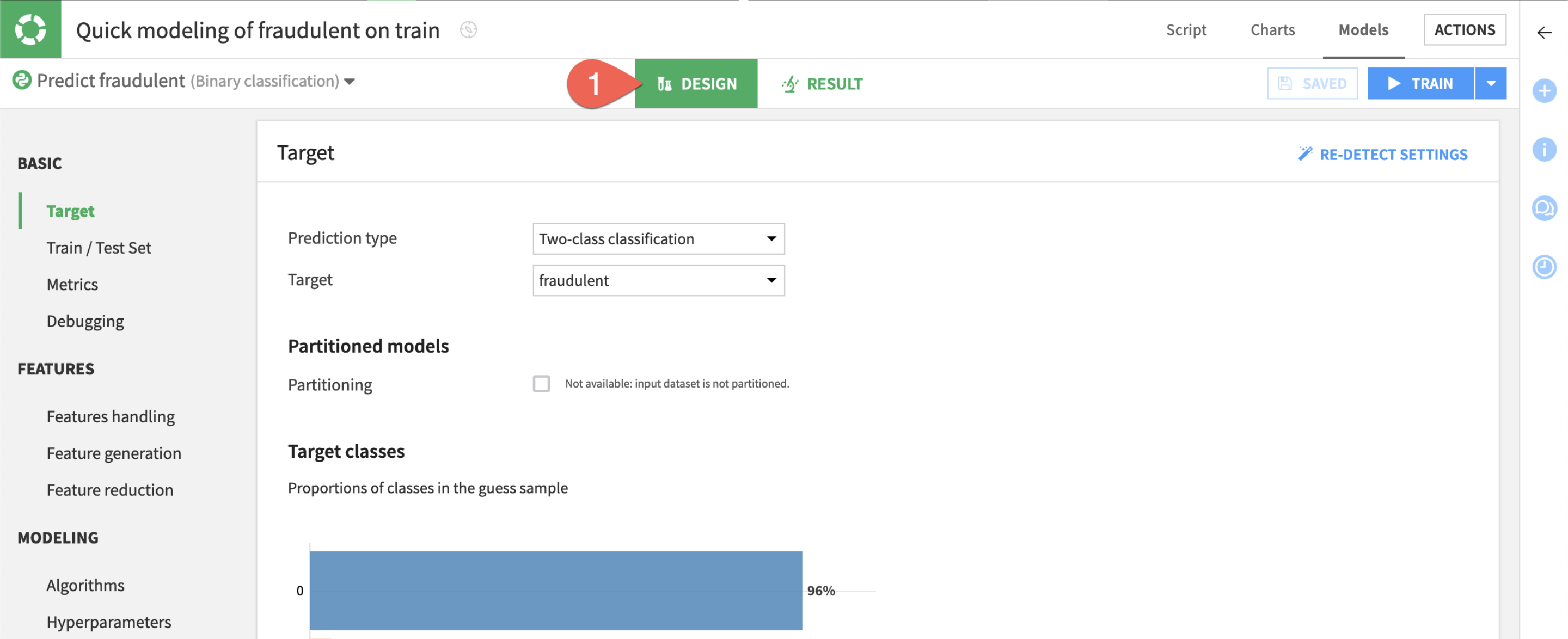Enable the Partitioning checkbox
1568x639 pixels.
tap(541, 383)
